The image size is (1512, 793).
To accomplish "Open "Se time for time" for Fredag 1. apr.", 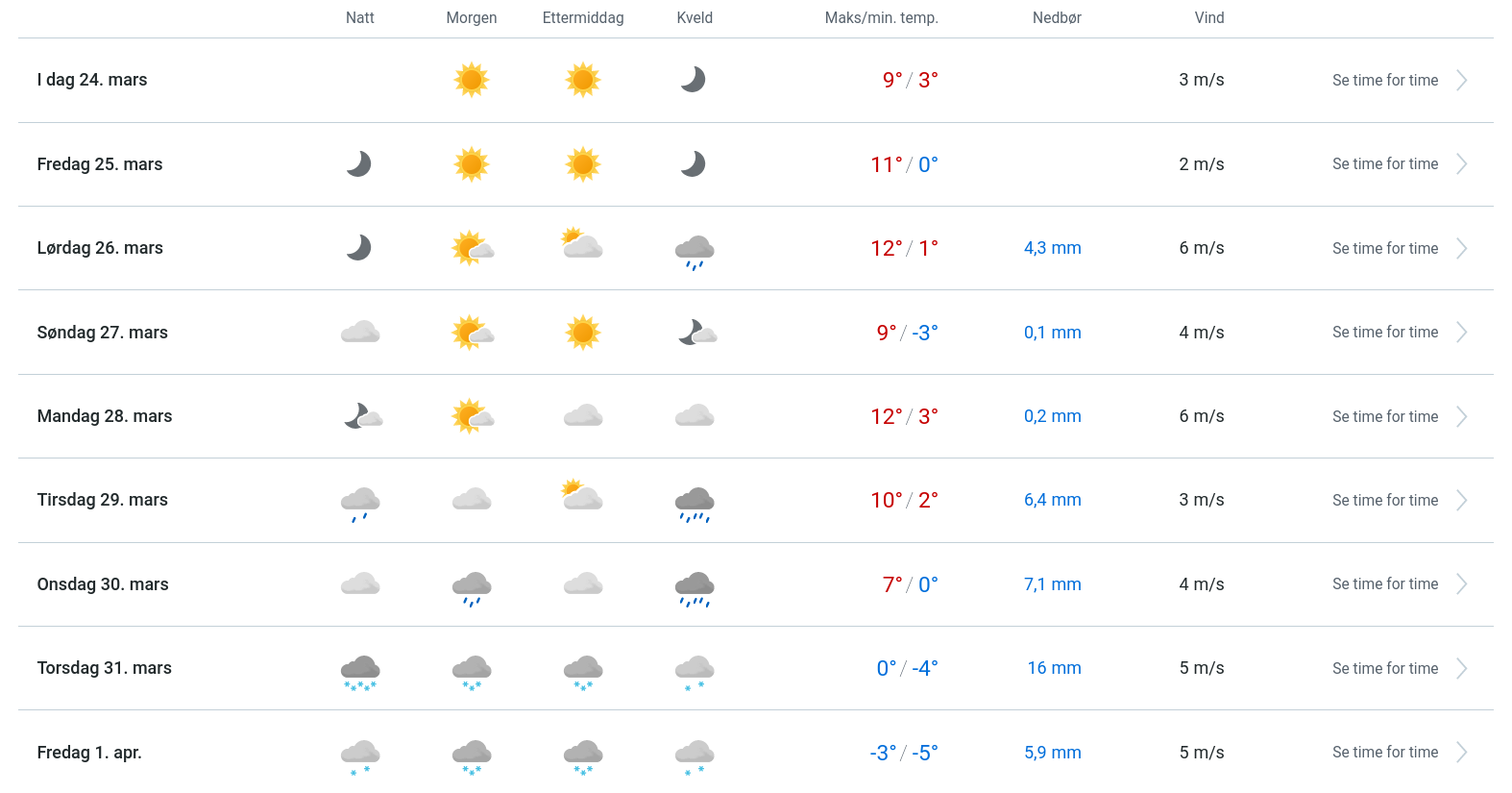I will click(x=1384, y=753).
